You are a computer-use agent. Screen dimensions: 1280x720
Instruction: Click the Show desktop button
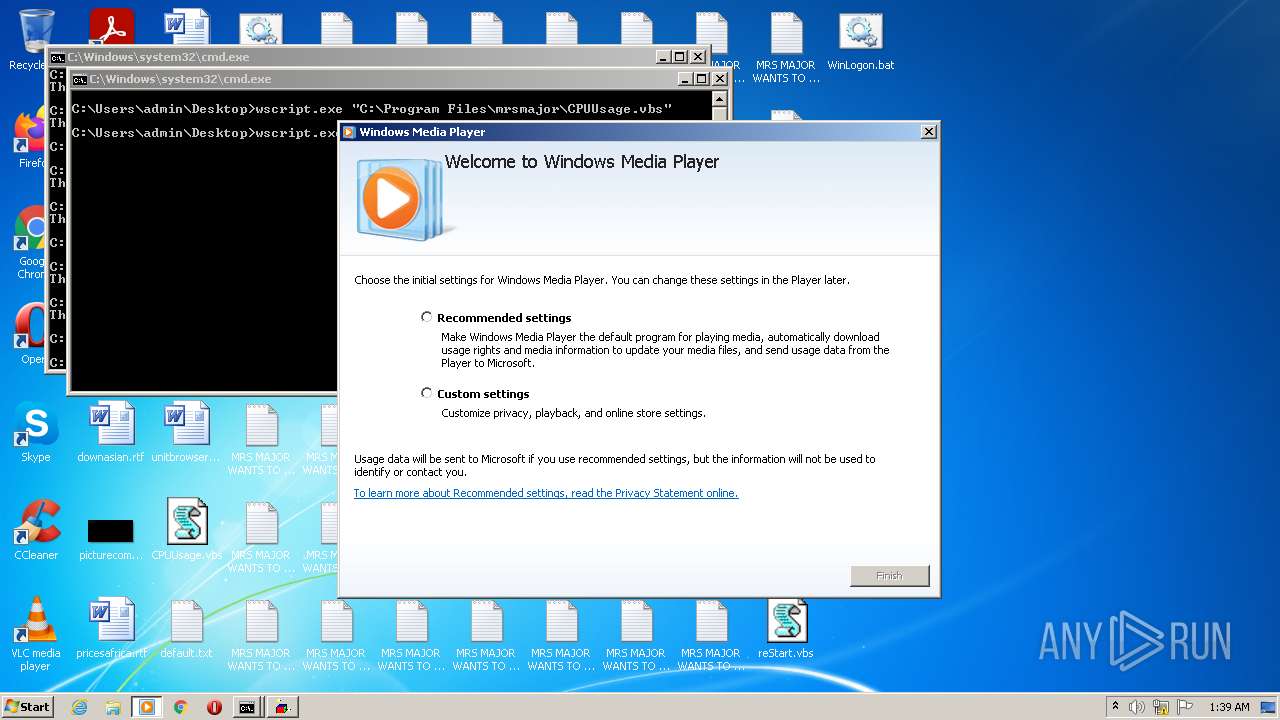pos(1269,707)
